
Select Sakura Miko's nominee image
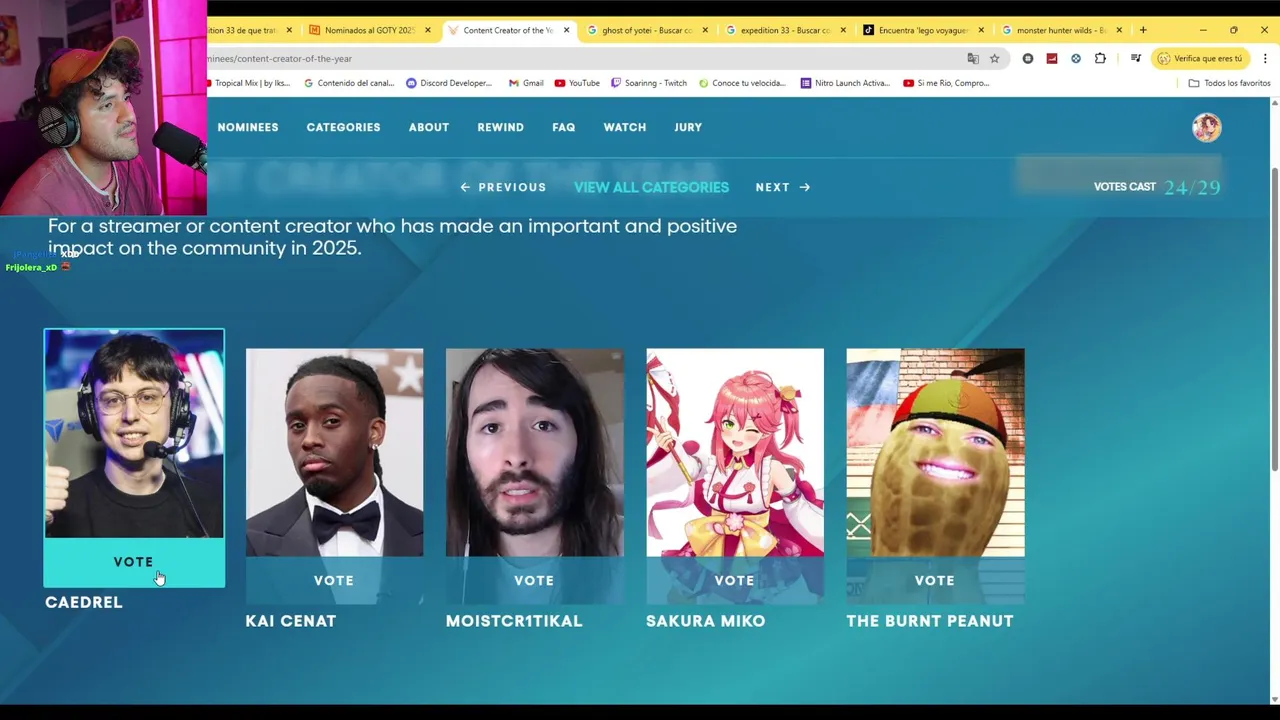(735, 452)
